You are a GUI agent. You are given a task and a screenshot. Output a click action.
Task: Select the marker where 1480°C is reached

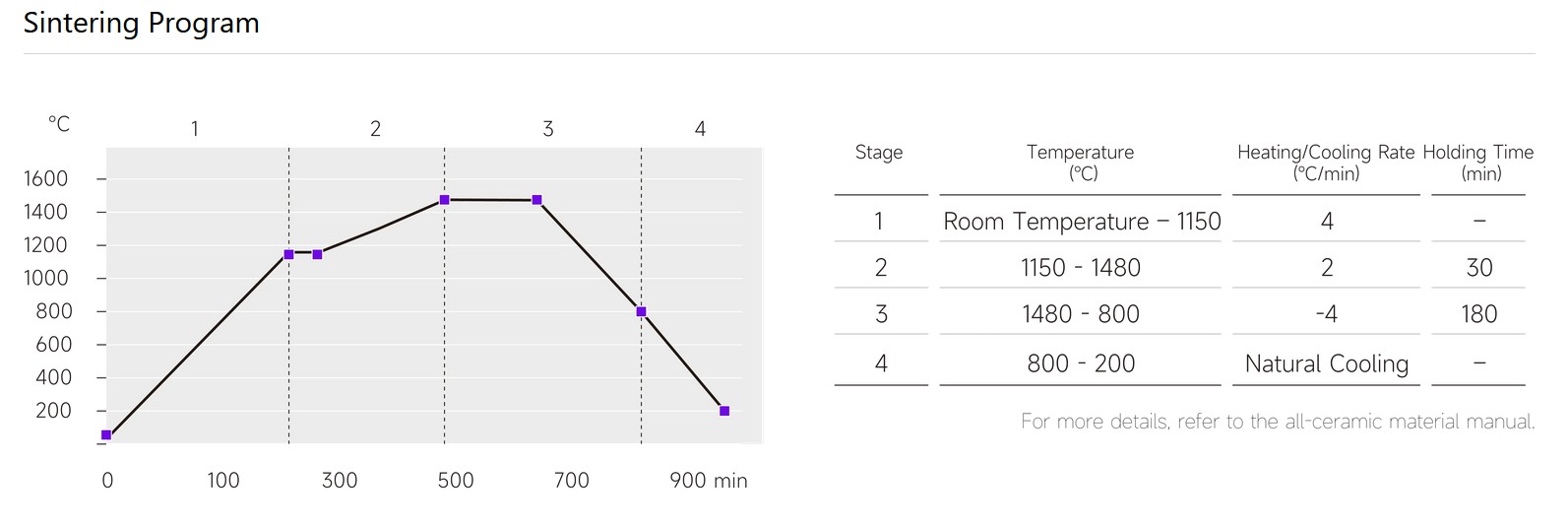coord(444,200)
